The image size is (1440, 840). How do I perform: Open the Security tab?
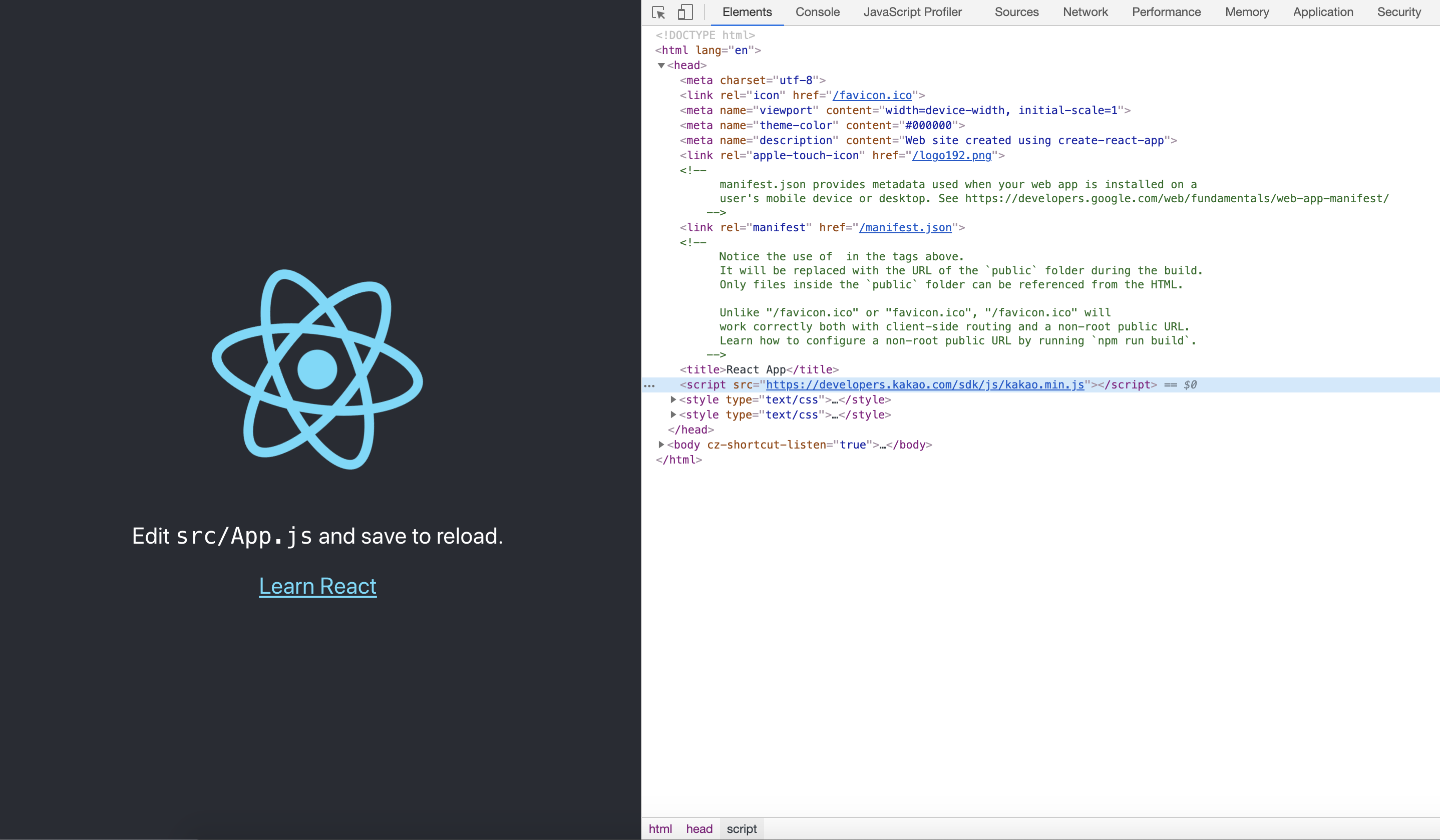[1399, 12]
